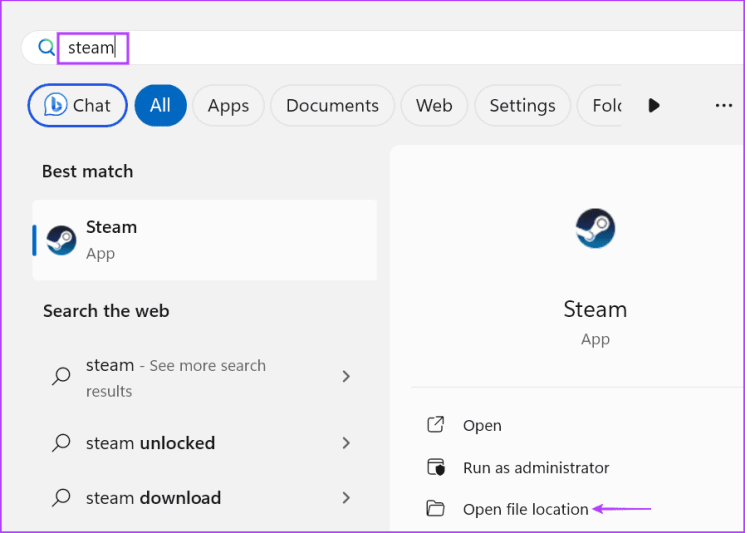Image resolution: width=745 pixels, height=533 pixels.
Task: Click the search magnifier icon in search box
Action: (45, 47)
